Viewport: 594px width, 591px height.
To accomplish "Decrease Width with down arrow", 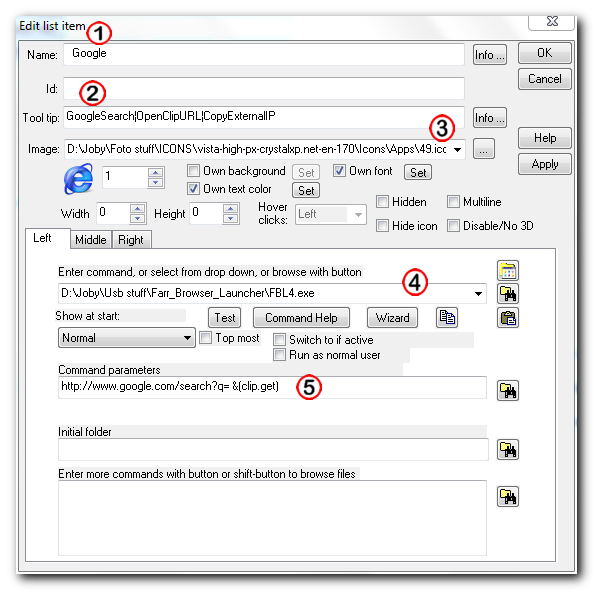I will tap(138, 219).
